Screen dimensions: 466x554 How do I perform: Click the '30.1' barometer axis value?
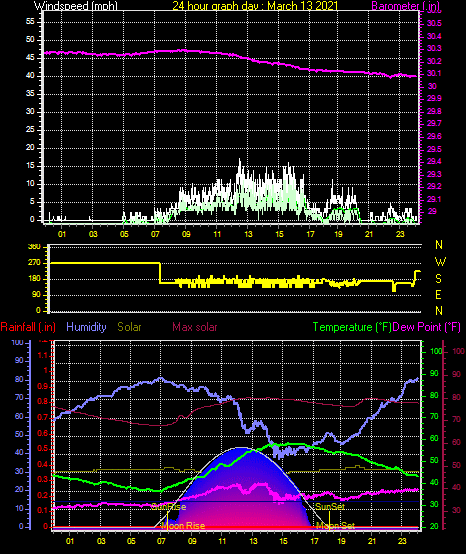click(434, 73)
